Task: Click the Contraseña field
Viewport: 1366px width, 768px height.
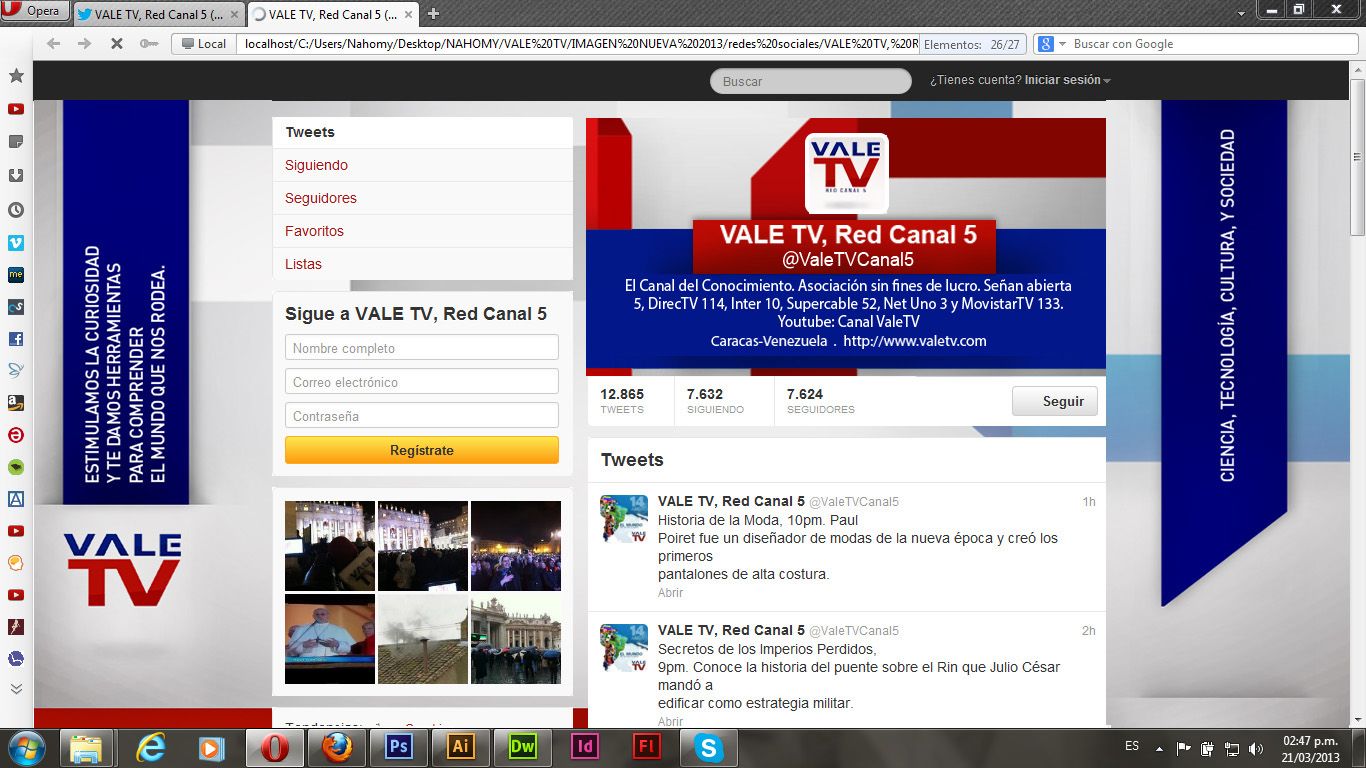Action: click(x=422, y=416)
